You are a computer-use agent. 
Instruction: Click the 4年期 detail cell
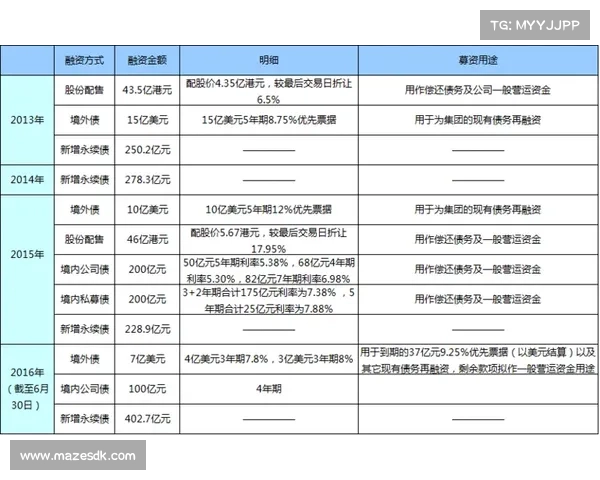click(x=269, y=389)
